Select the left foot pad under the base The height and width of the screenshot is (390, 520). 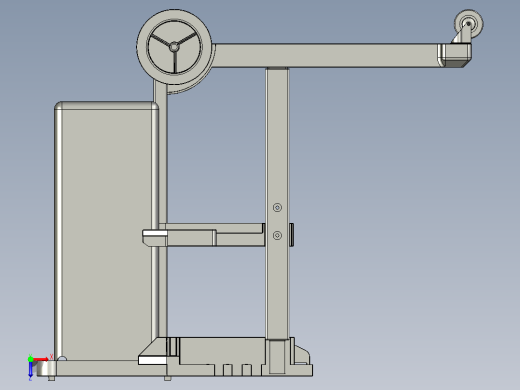click(x=51, y=378)
